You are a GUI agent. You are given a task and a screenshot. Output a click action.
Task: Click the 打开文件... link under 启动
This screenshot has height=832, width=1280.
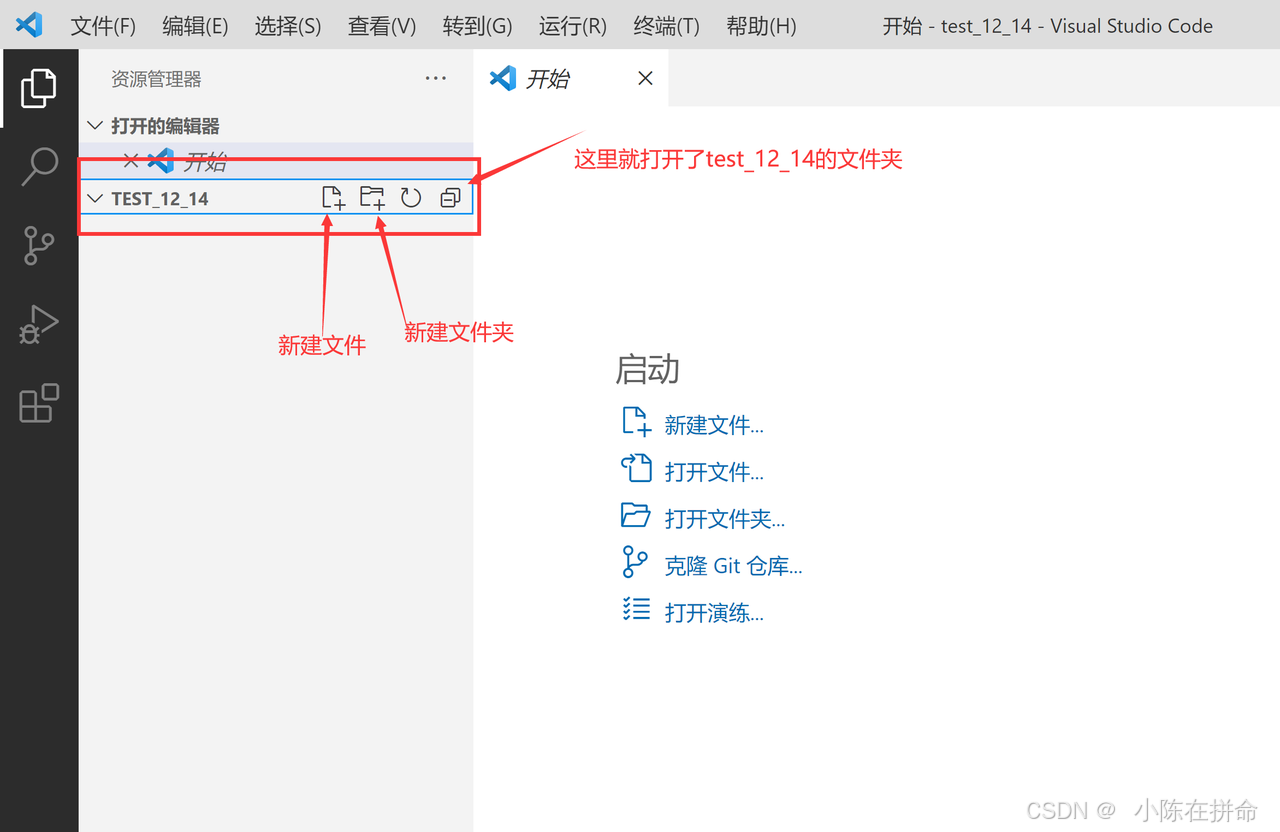click(714, 471)
